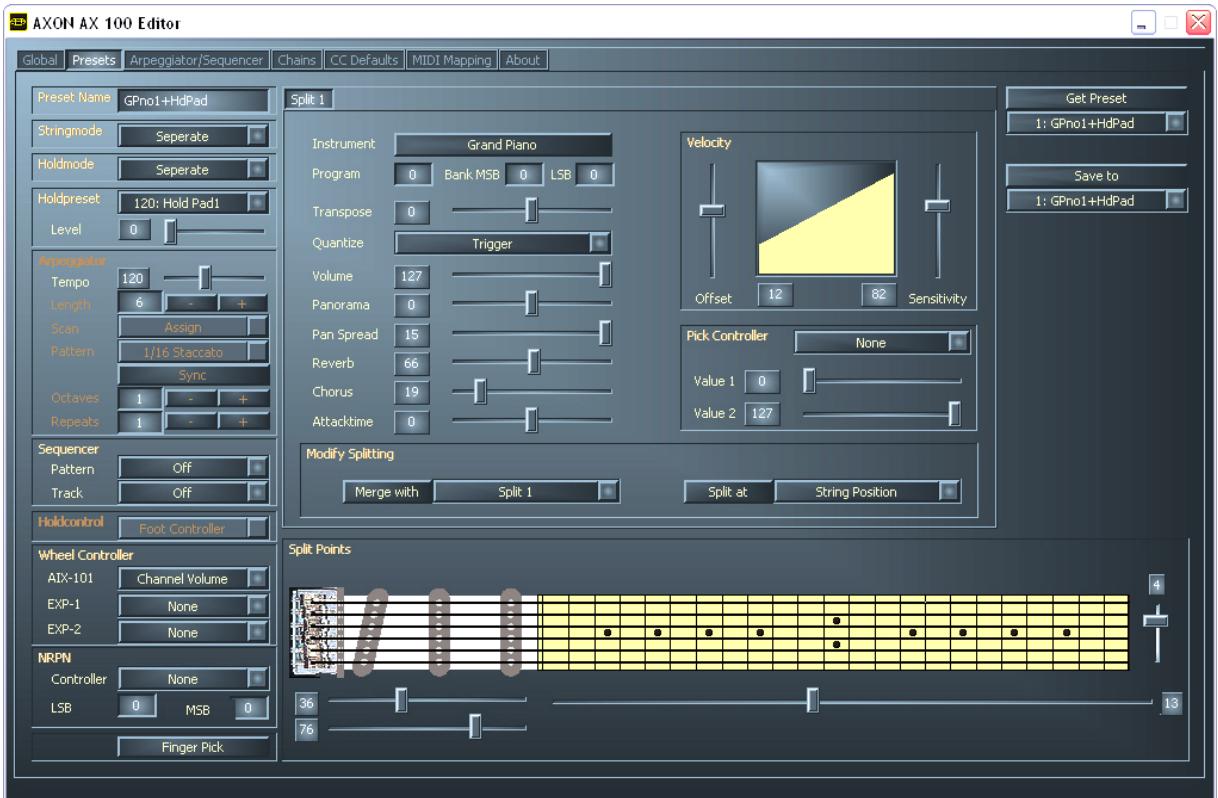Click the NRPN LSB value field
The height and width of the screenshot is (798, 1218).
click(x=135, y=708)
